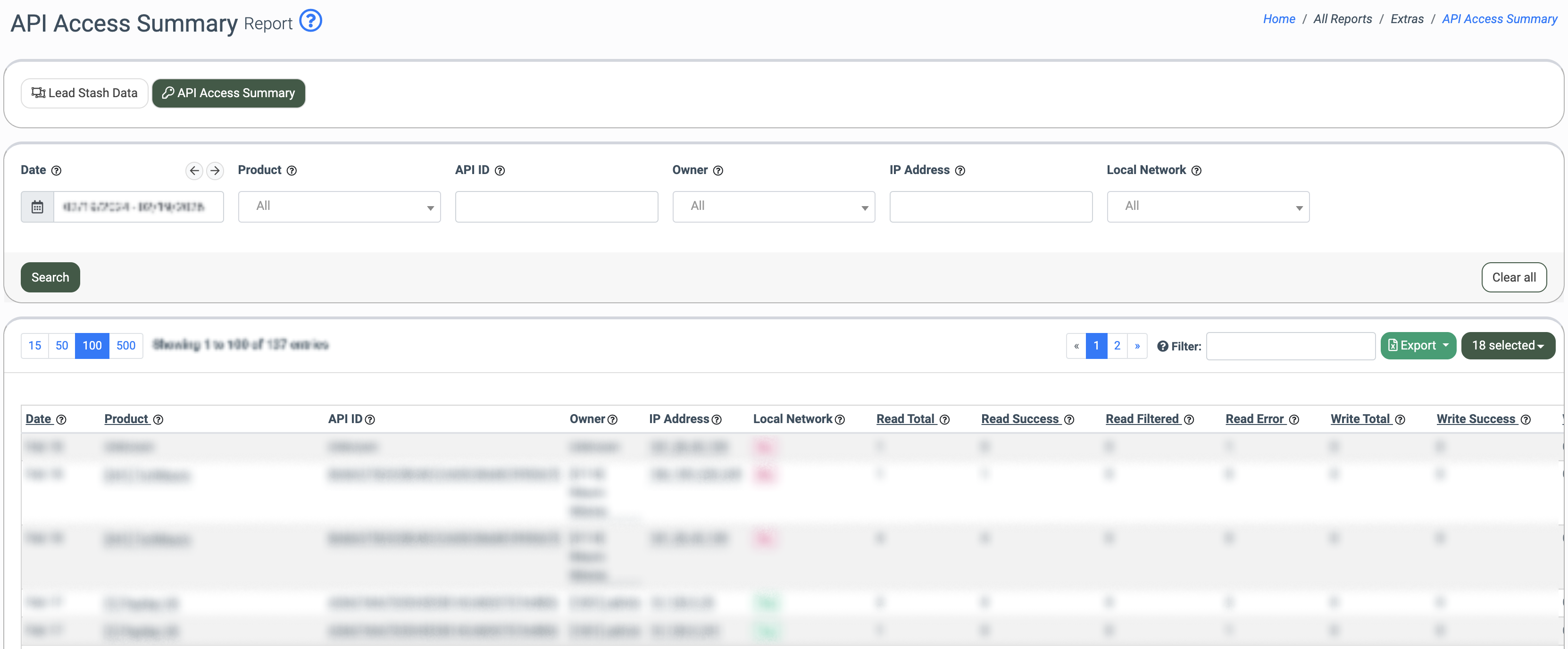Click the Clear all button
This screenshot has height=649, width=1568.
point(1513,278)
